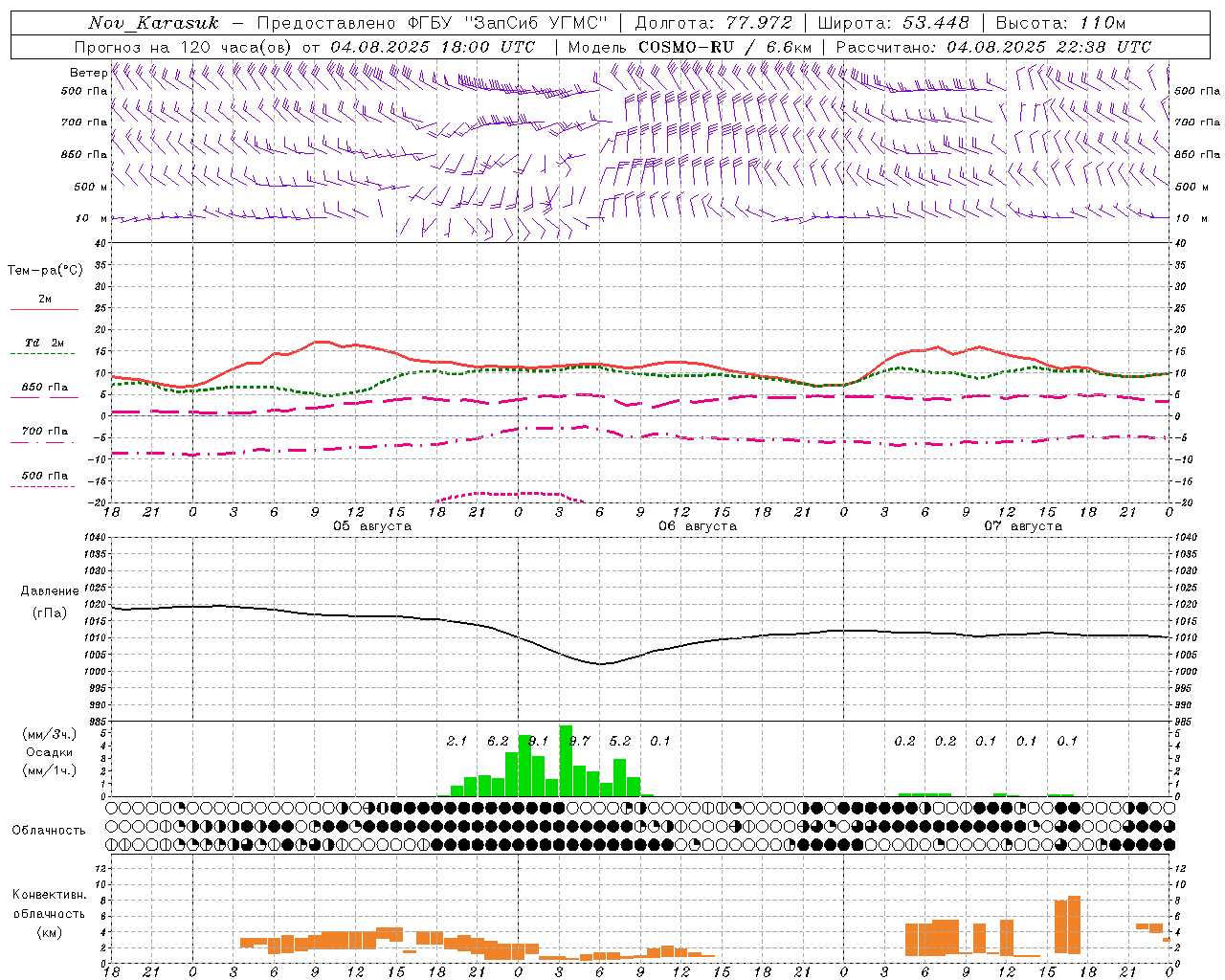Click the precipitation value '5.2'
This screenshot has width=1225, height=980.
[x=620, y=741]
